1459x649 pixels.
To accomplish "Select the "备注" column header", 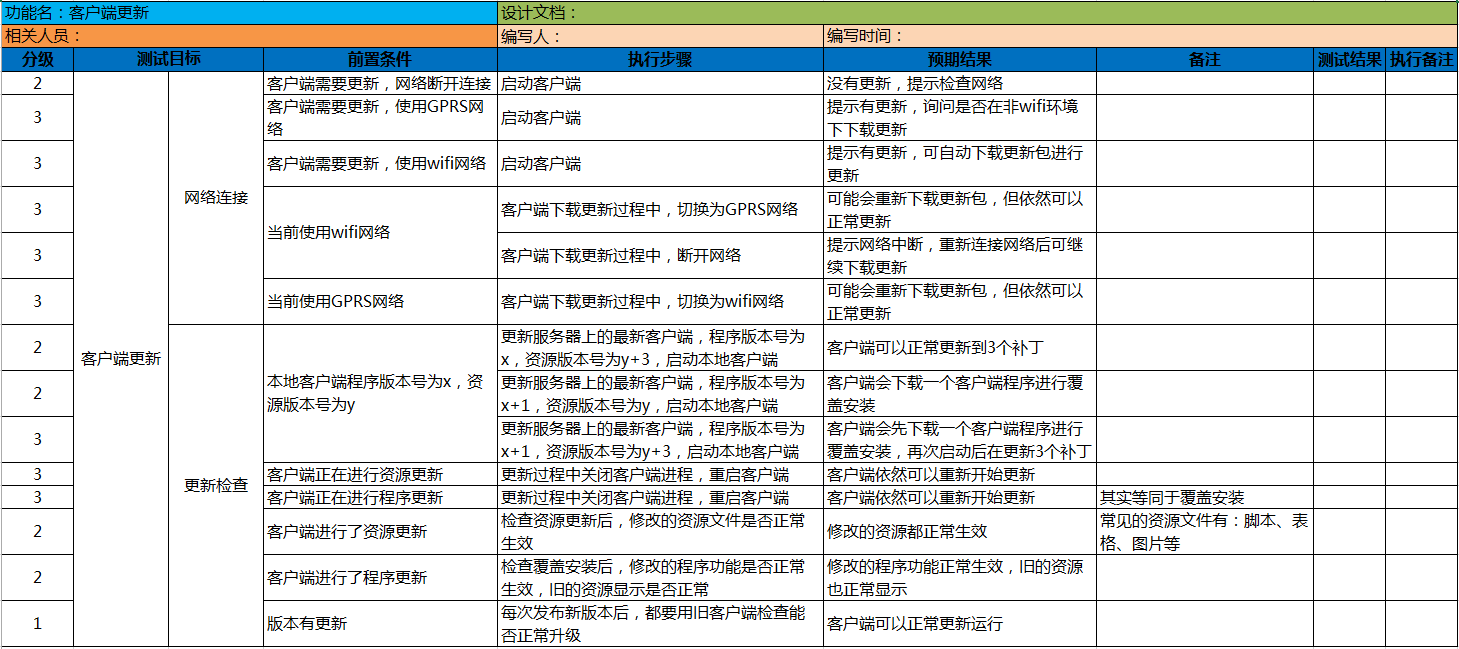I will coord(1204,59).
